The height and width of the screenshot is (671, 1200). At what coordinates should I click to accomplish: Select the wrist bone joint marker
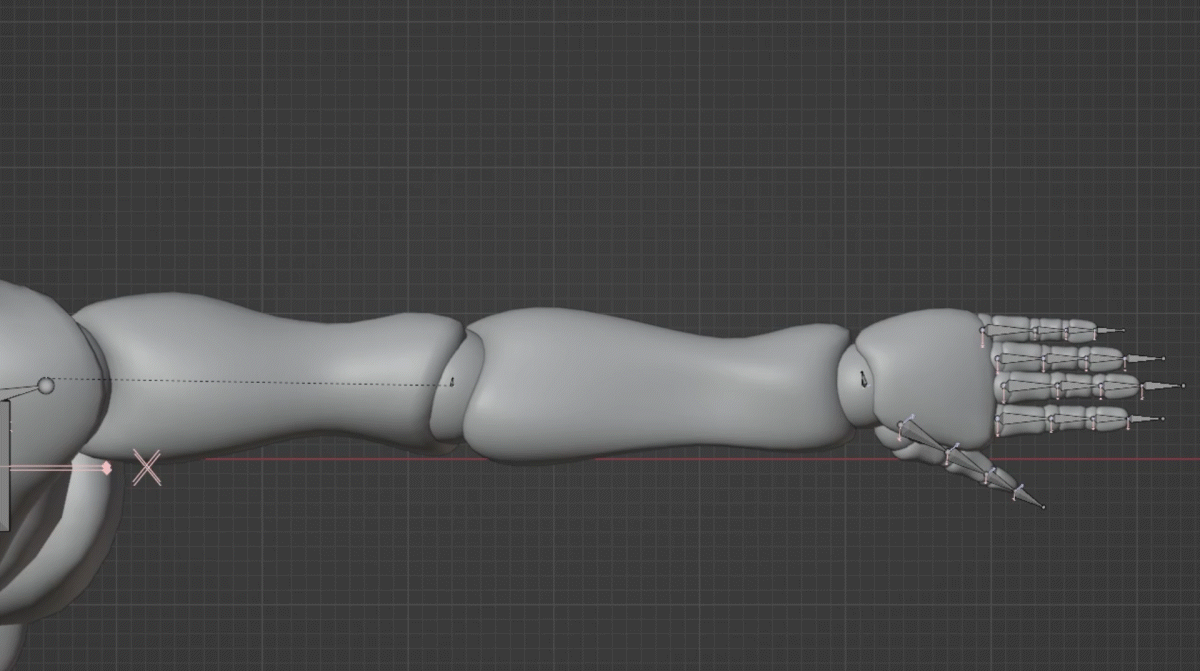pos(865,379)
